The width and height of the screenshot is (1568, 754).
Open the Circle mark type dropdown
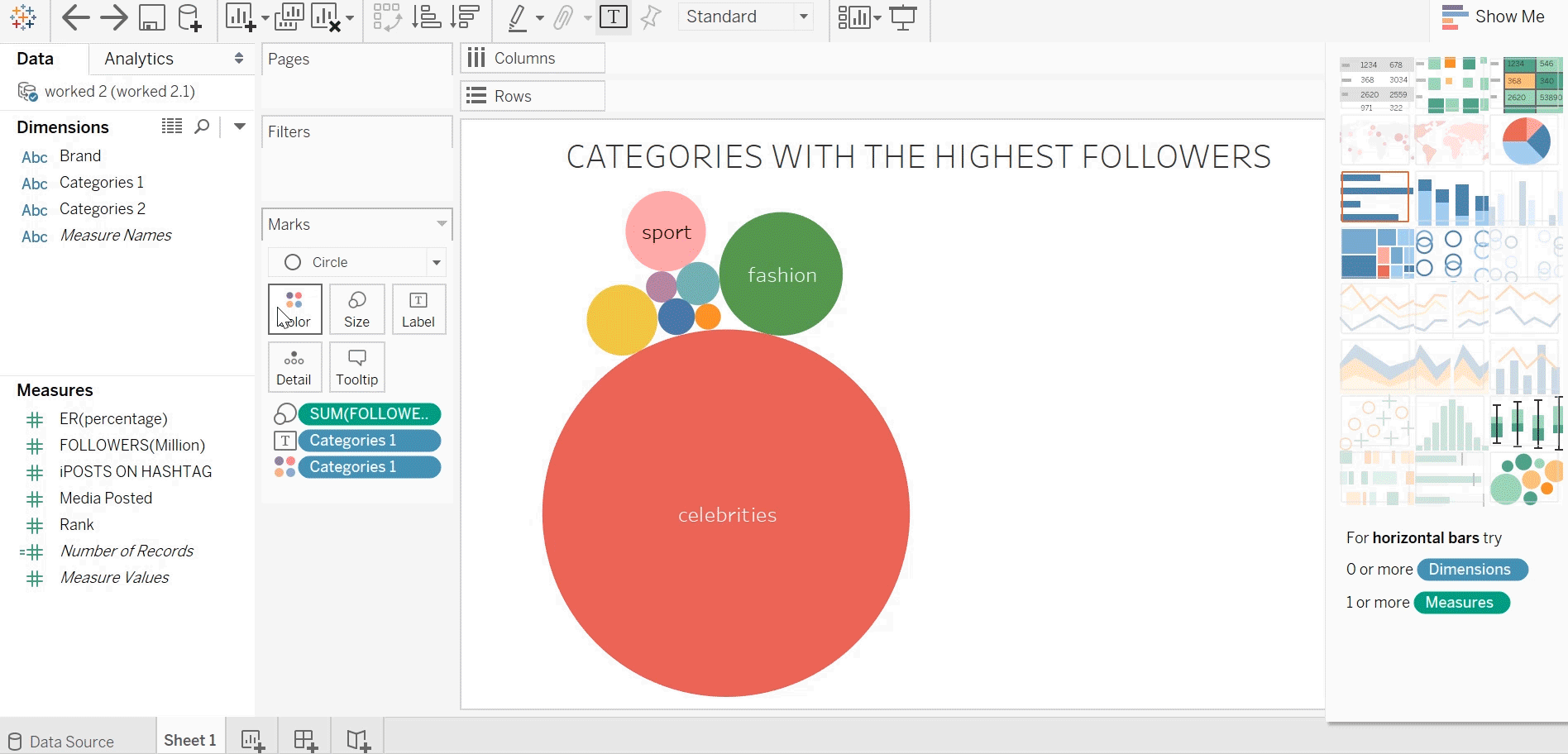(436, 262)
